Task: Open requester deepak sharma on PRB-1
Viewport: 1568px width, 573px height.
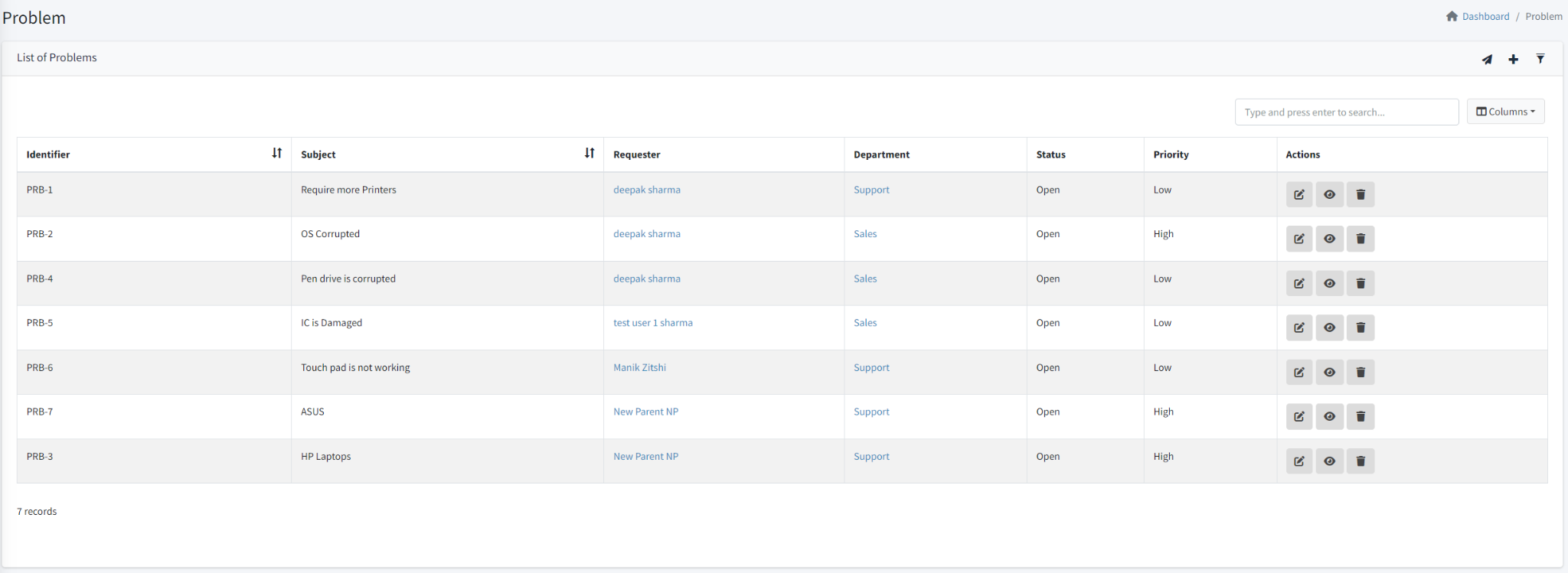Action: [x=647, y=190]
